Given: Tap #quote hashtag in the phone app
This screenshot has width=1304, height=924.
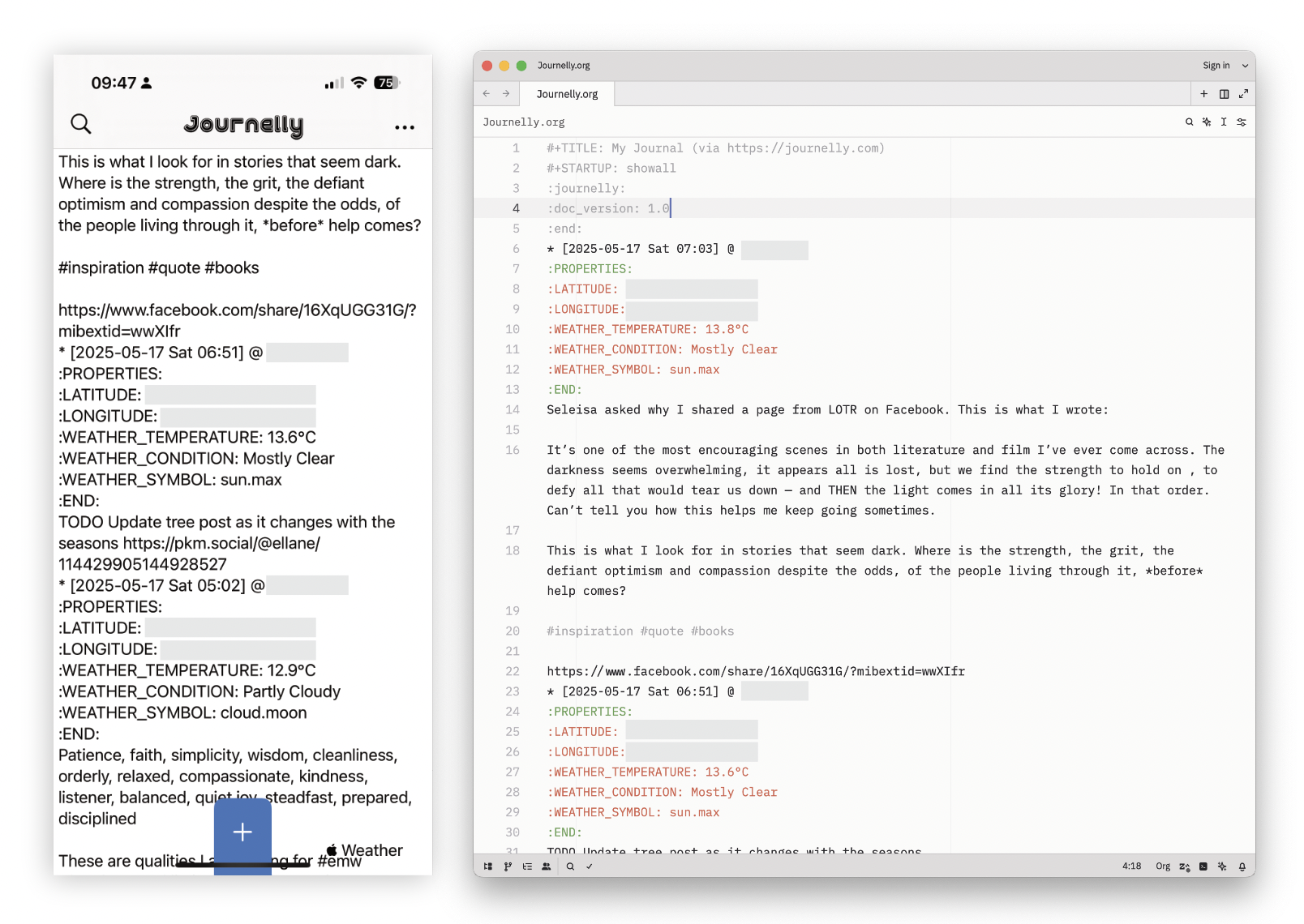Looking at the screenshot, I should click(174, 268).
